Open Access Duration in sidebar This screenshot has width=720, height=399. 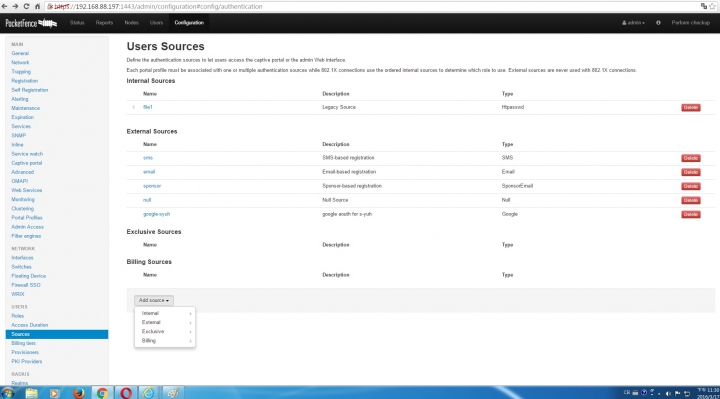coord(29,325)
